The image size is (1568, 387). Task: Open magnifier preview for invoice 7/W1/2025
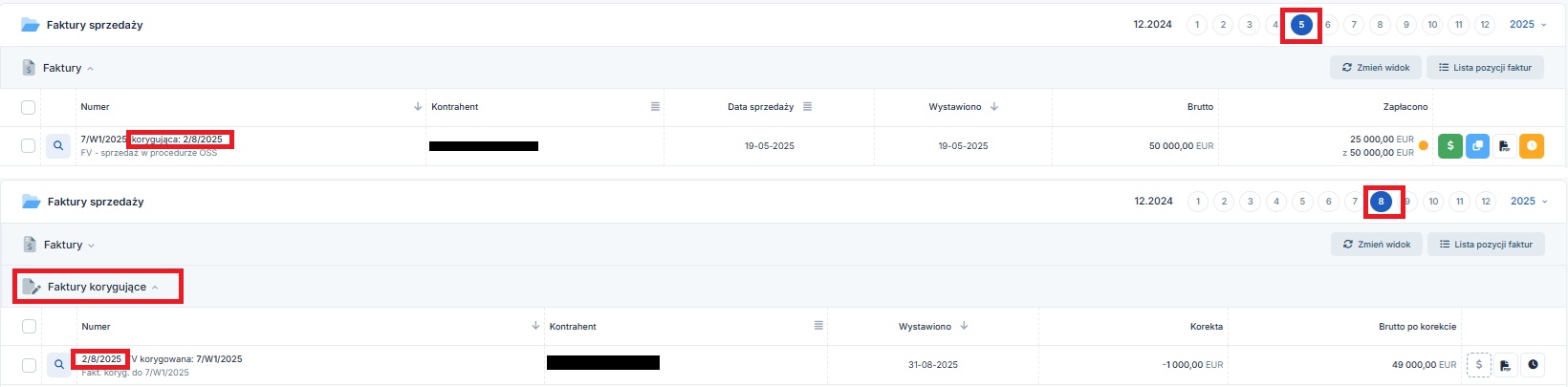tap(58, 146)
